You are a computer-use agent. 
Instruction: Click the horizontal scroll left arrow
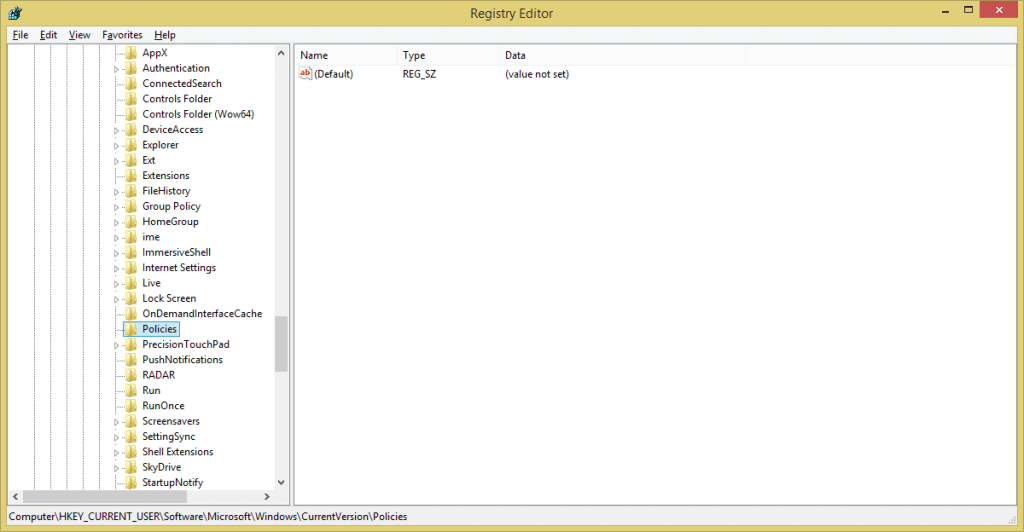16,497
